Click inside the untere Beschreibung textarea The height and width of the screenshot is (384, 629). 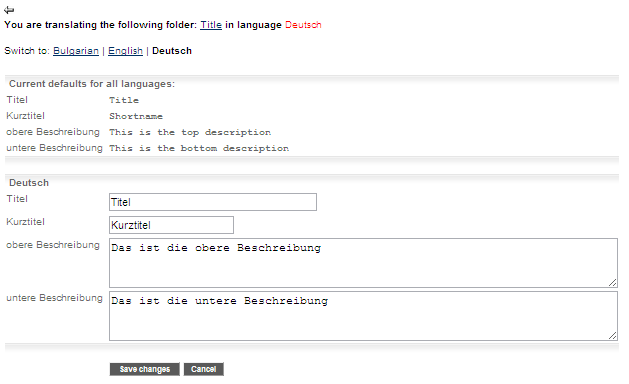point(363,316)
